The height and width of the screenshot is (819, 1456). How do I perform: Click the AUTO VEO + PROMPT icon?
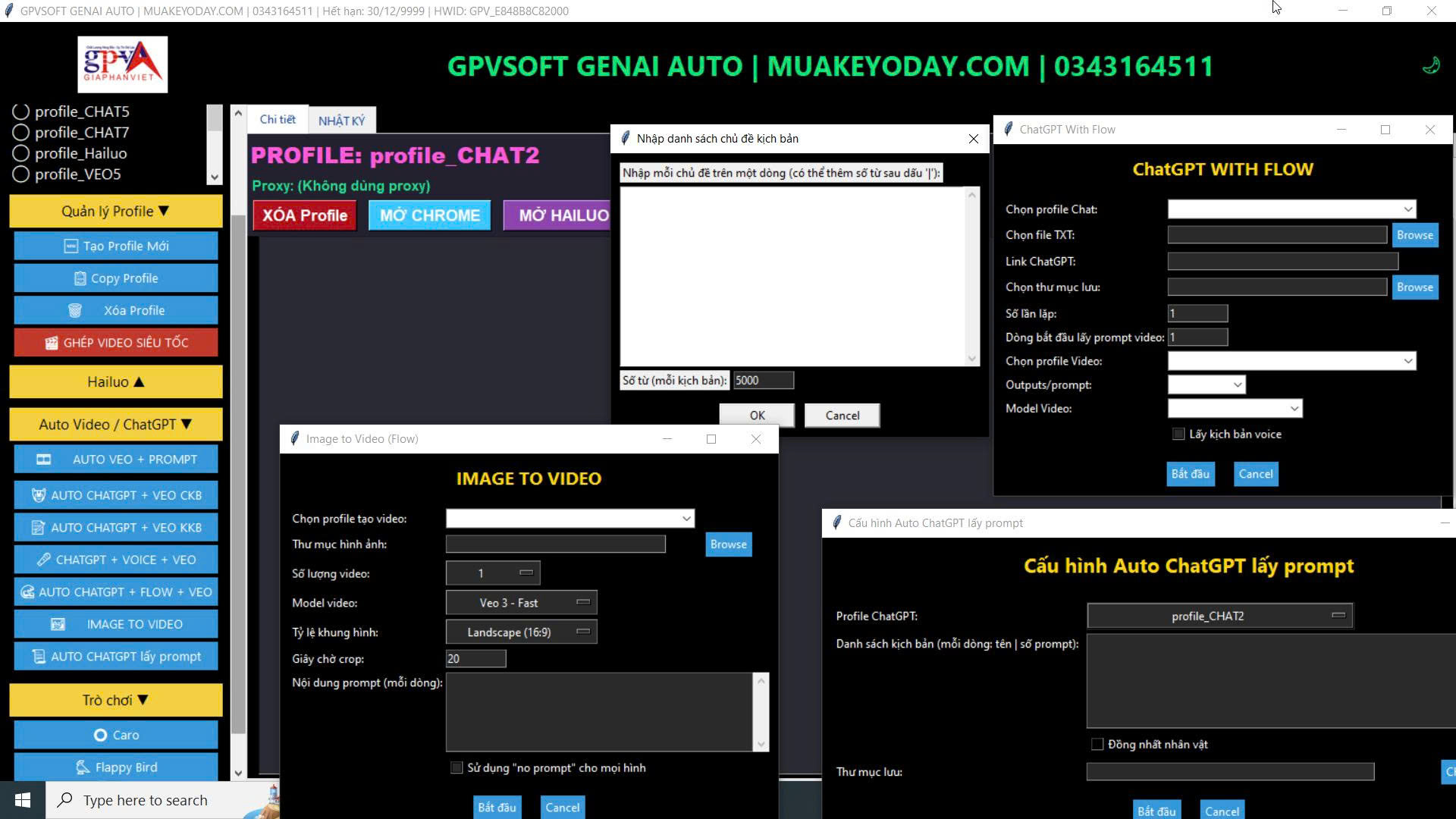tap(43, 460)
